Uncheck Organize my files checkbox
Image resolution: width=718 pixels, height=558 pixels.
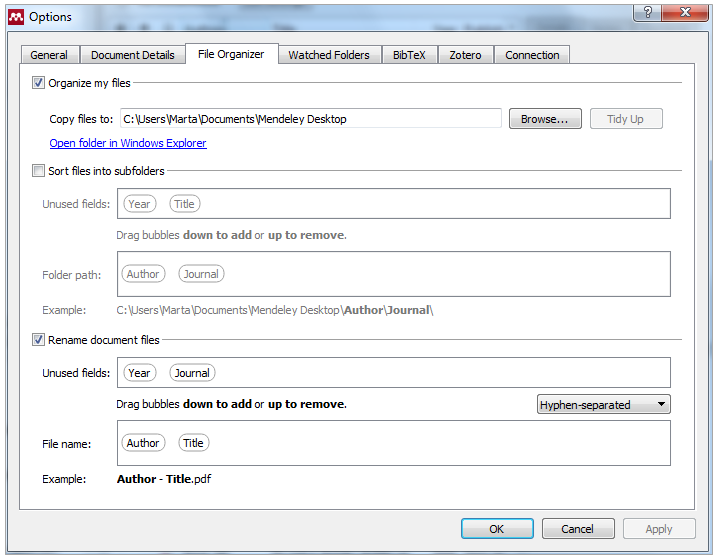(38, 83)
